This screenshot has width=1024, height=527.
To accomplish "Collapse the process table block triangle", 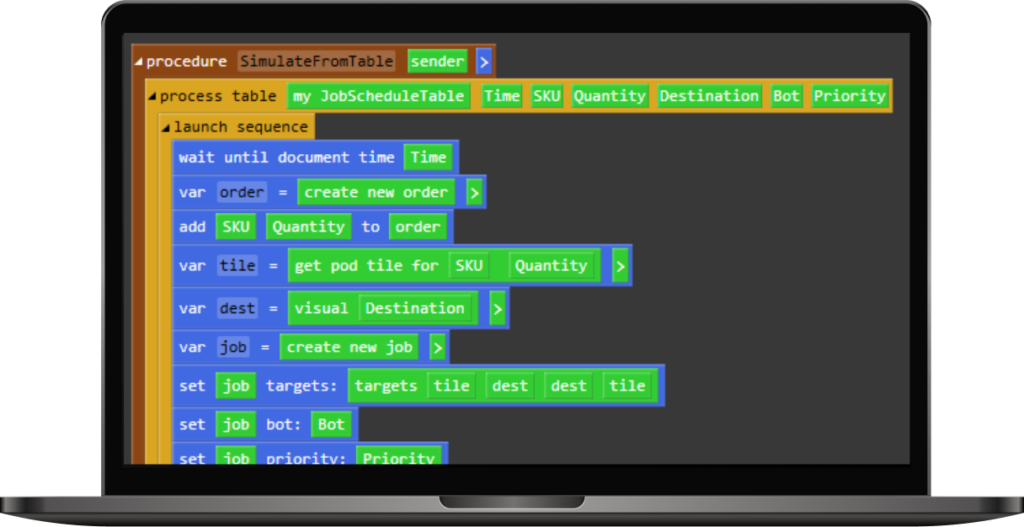I will [x=152, y=97].
